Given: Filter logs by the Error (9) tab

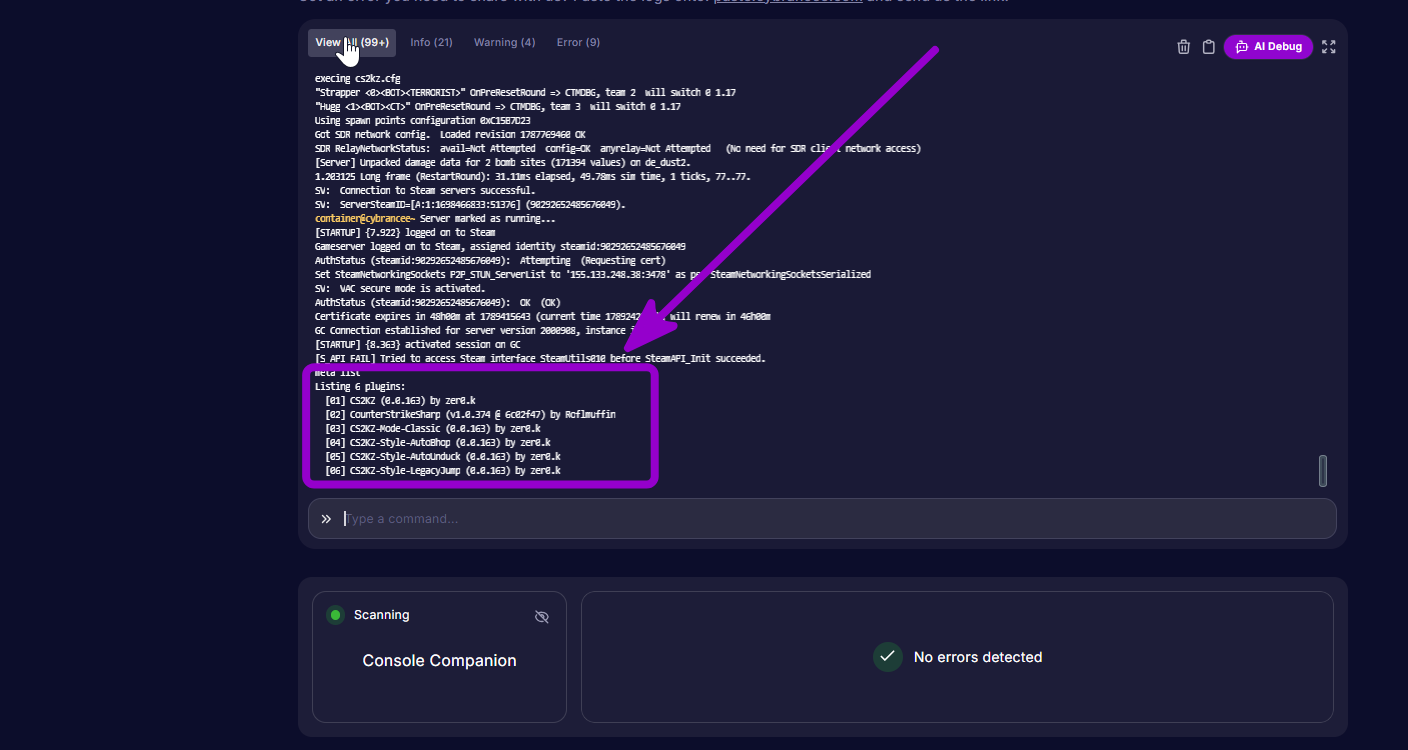Looking at the screenshot, I should [578, 43].
